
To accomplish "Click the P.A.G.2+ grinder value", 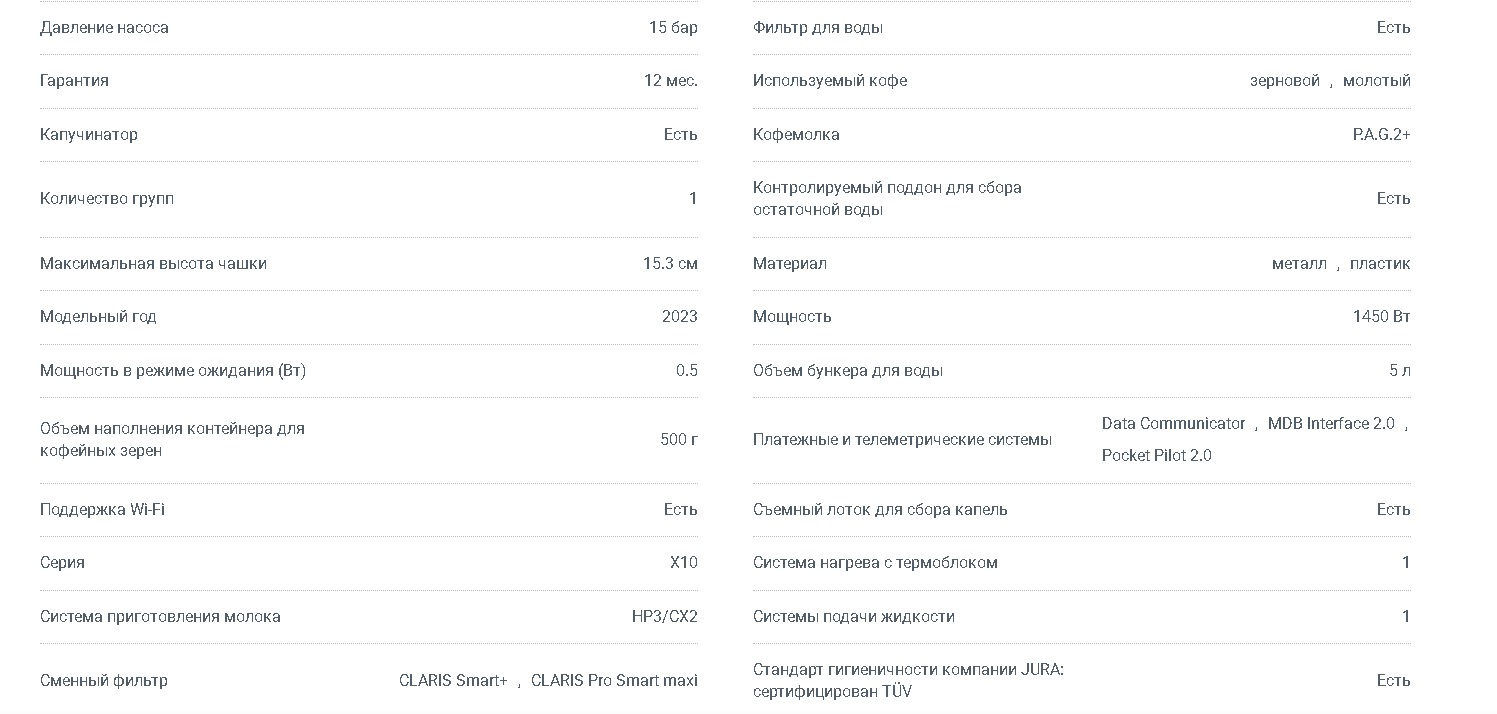I will point(1381,135).
